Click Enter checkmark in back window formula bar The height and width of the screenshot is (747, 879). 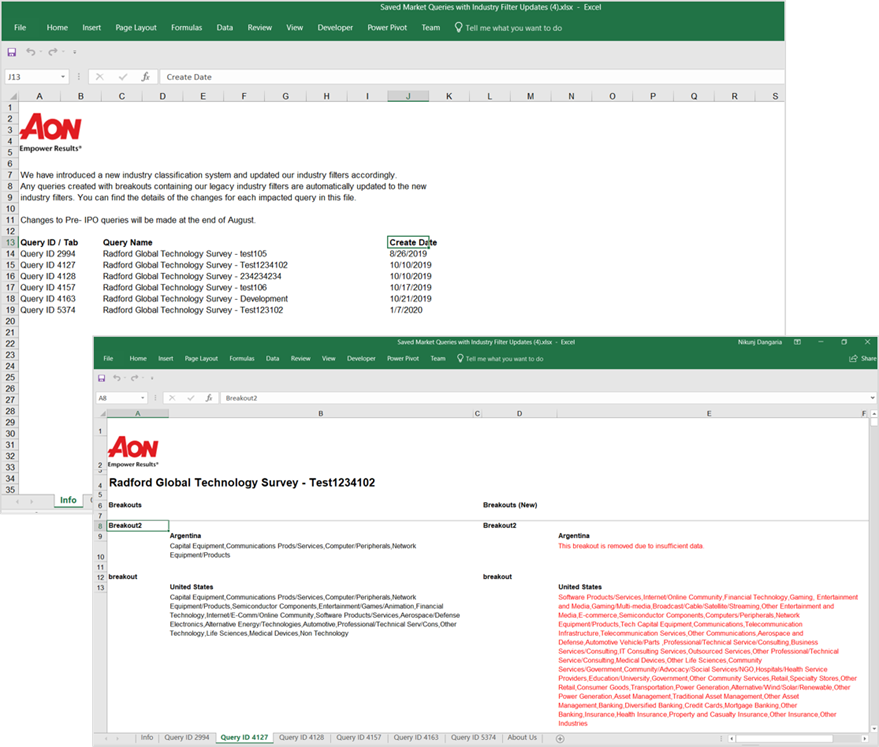point(123,77)
